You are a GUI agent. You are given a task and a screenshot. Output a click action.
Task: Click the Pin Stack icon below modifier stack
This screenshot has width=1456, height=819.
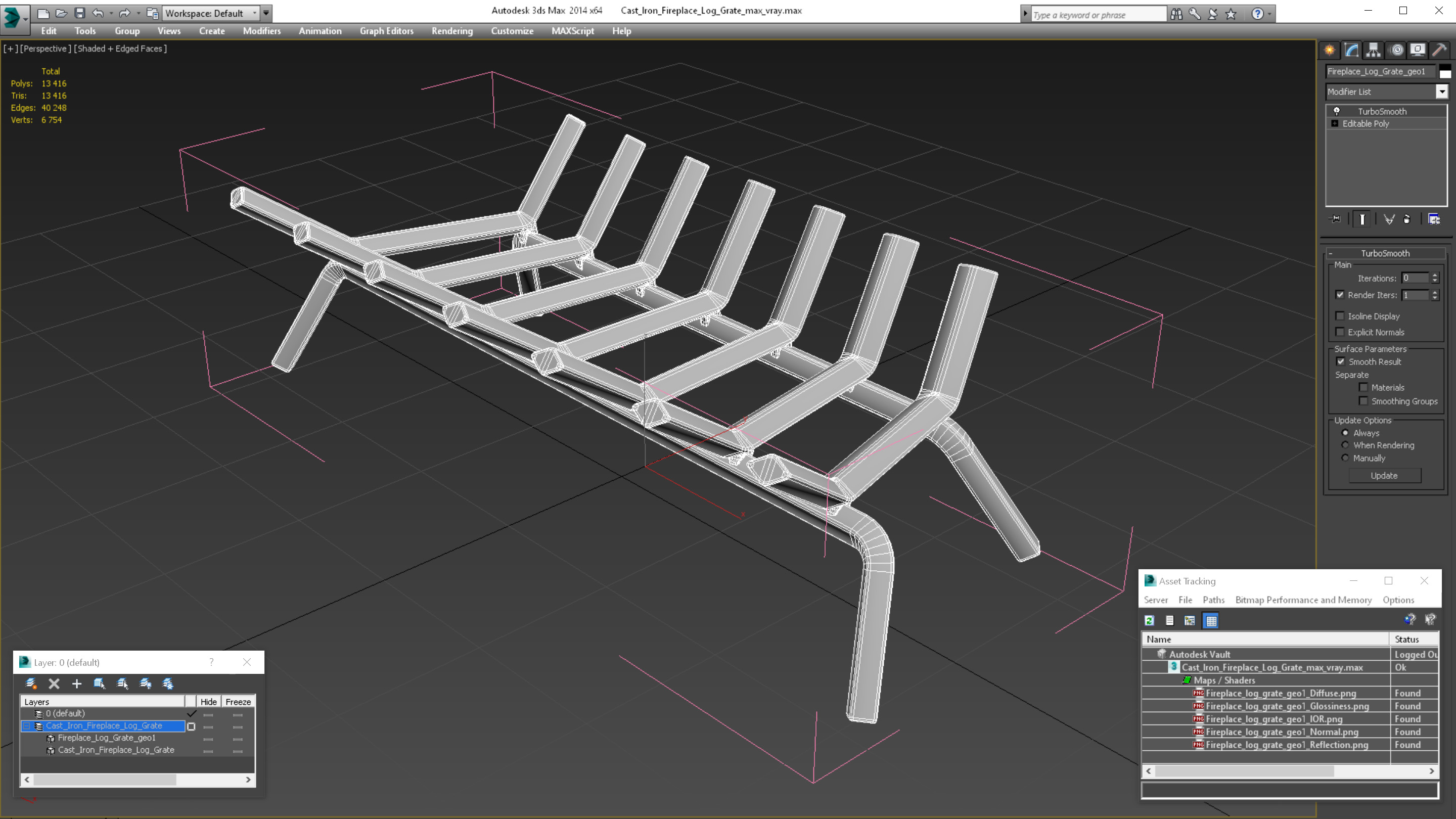pyautogui.click(x=1335, y=219)
